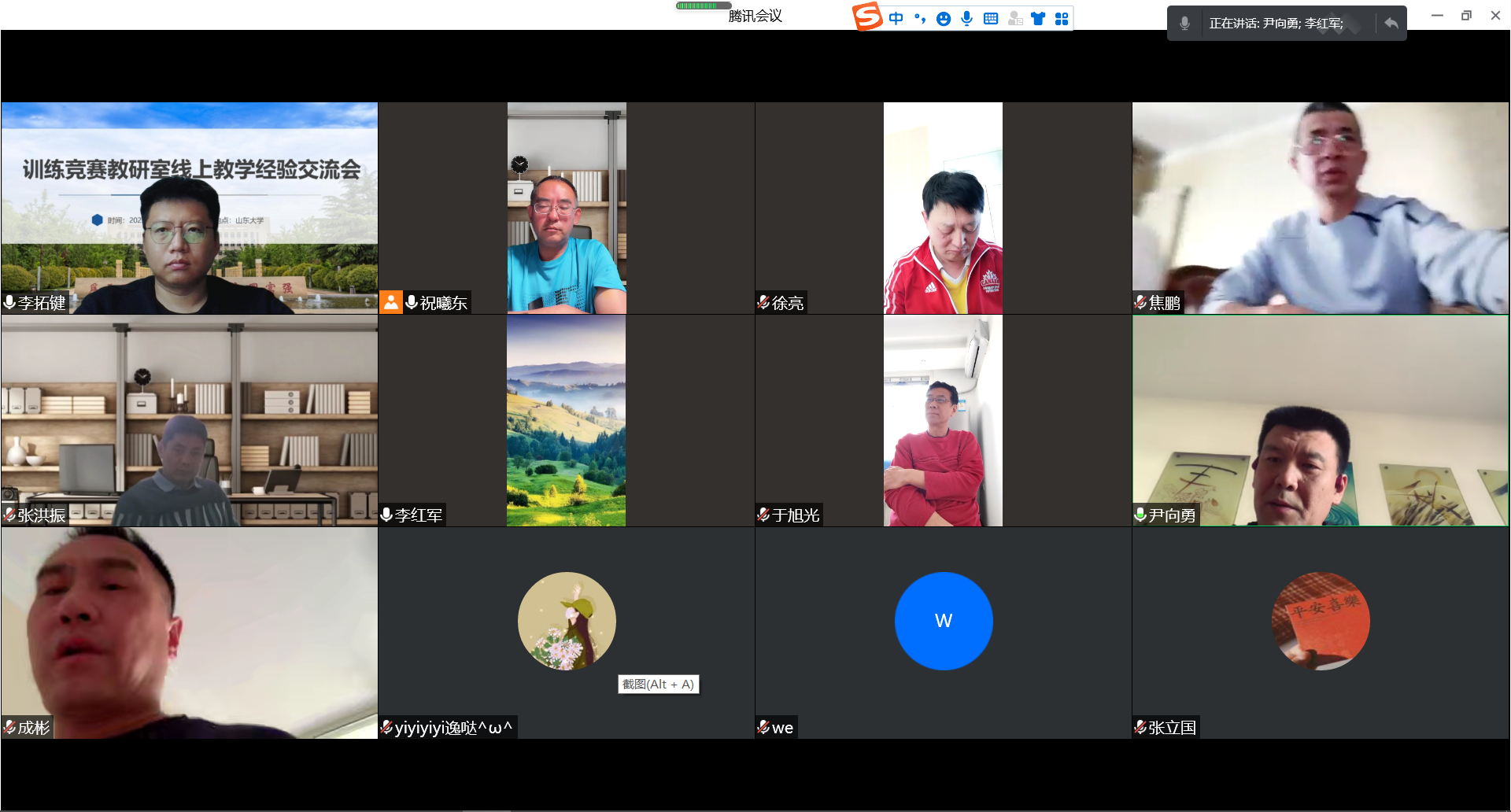Screen dimensions: 1511x812
Task: Select the 尹向勇 active speaker video
Action: coord(1321,421)
